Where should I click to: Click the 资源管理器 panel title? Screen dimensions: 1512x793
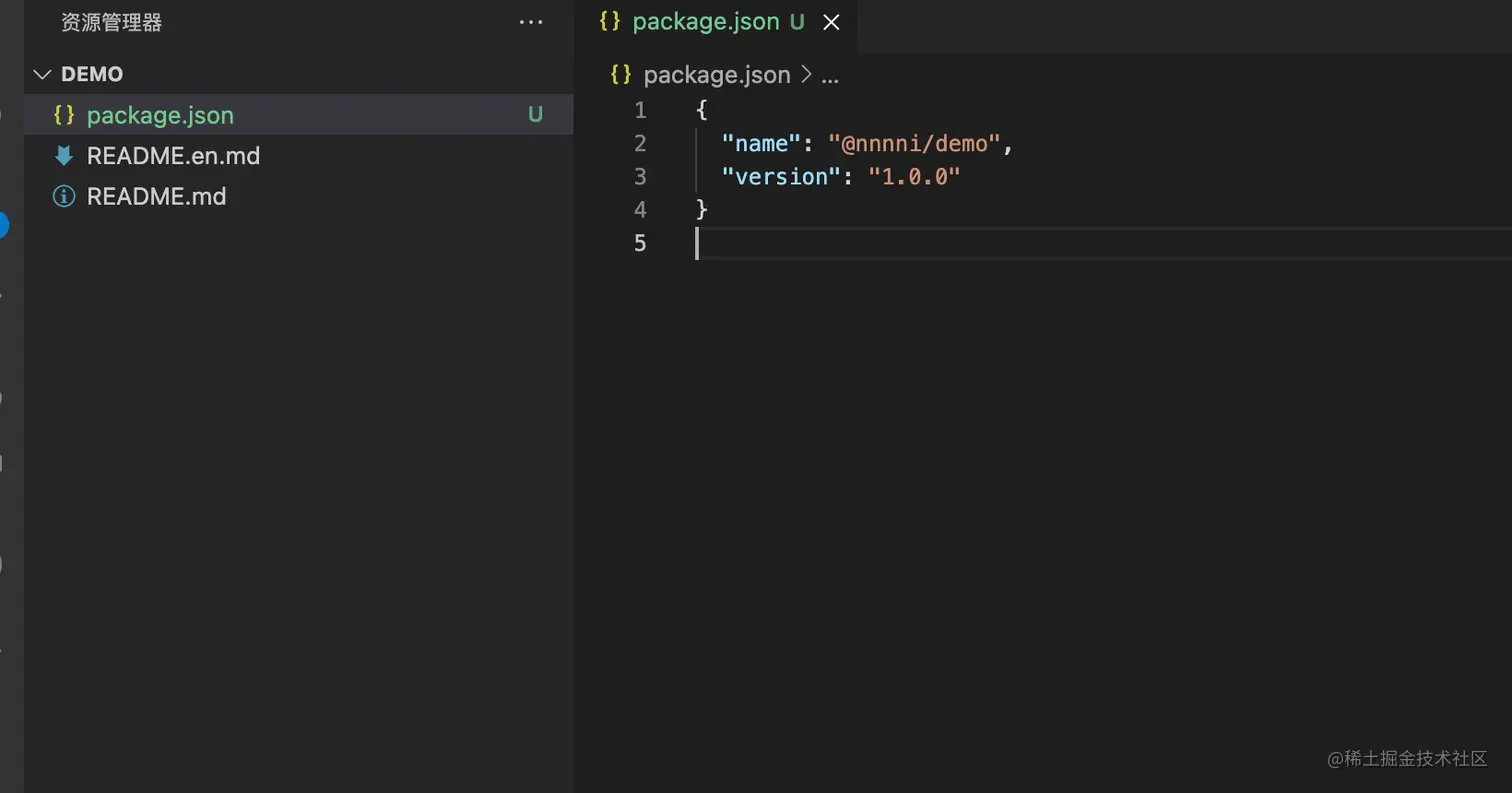111,22
